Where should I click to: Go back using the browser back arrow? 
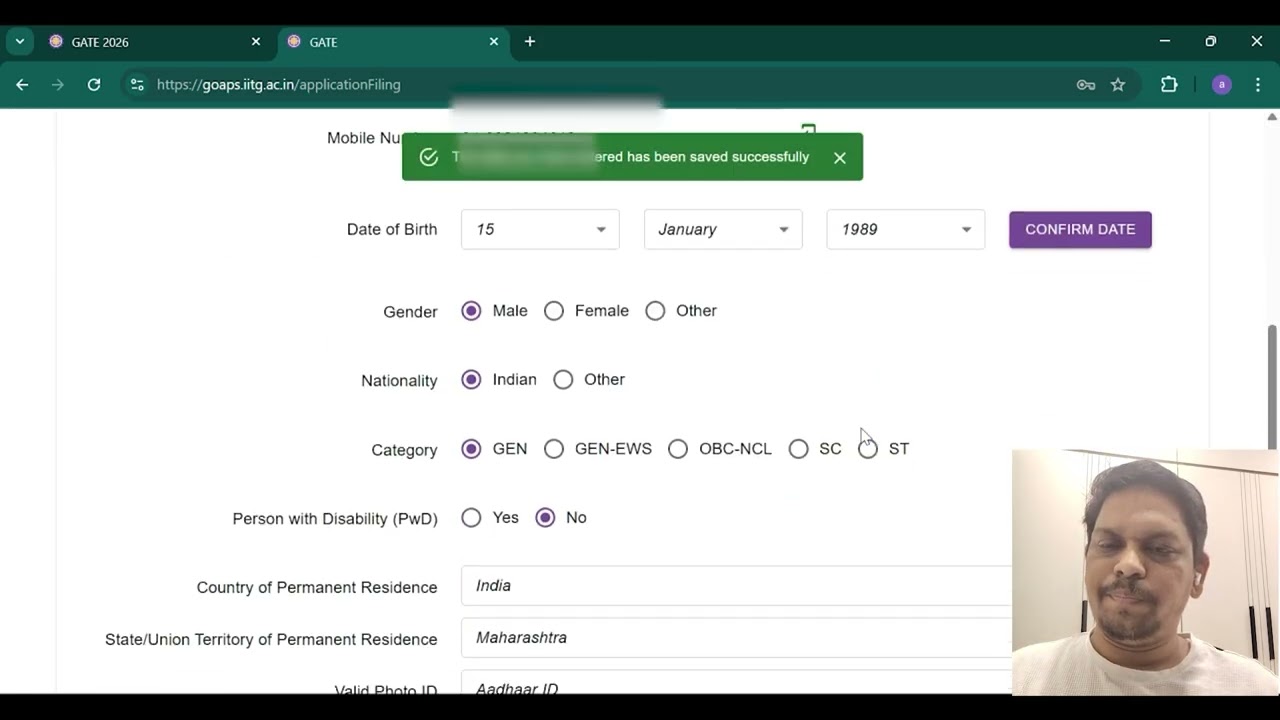click(22, 85)
